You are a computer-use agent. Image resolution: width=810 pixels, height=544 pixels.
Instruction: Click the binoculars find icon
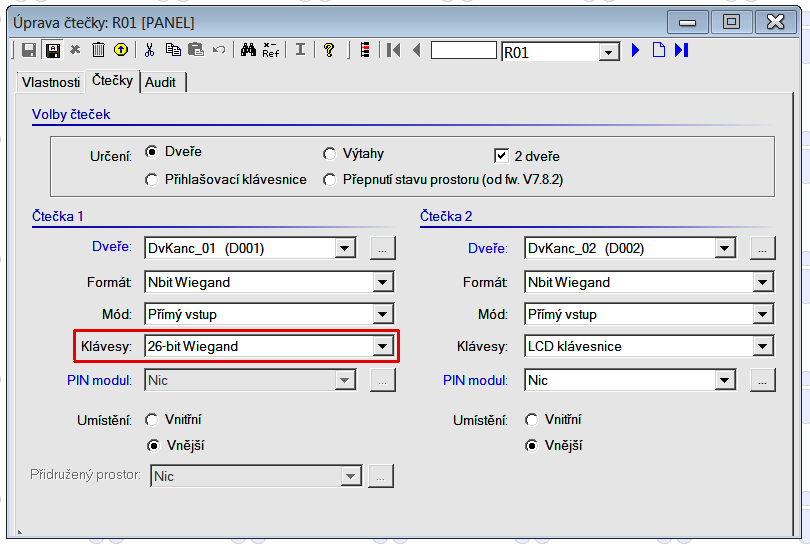[x=248, y=50]
